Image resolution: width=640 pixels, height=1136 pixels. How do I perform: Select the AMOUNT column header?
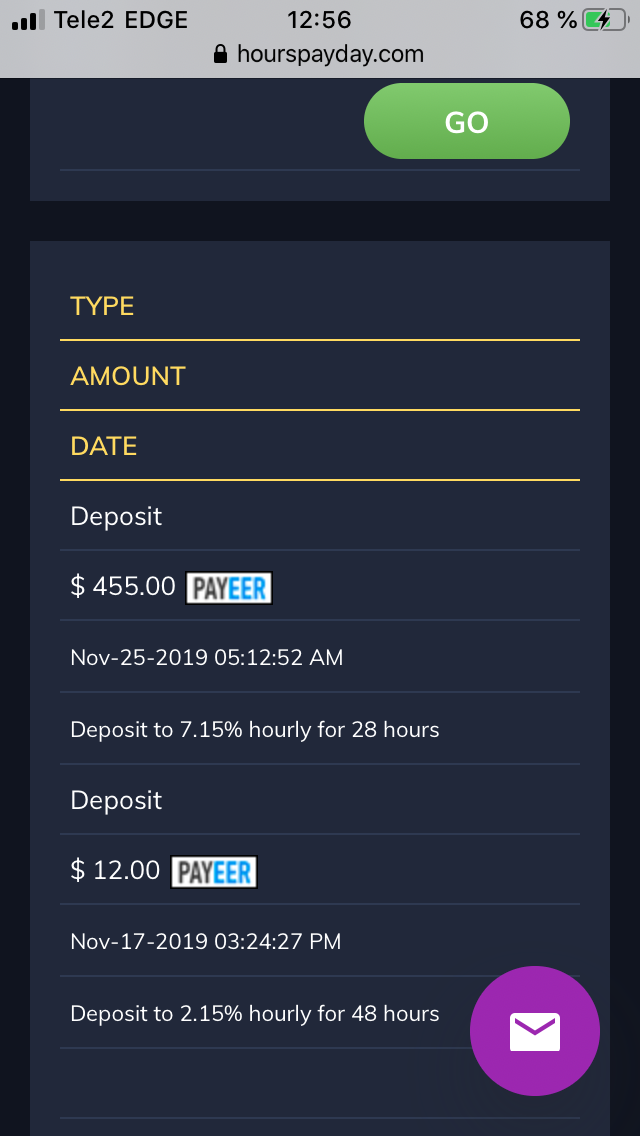[128, 376]
